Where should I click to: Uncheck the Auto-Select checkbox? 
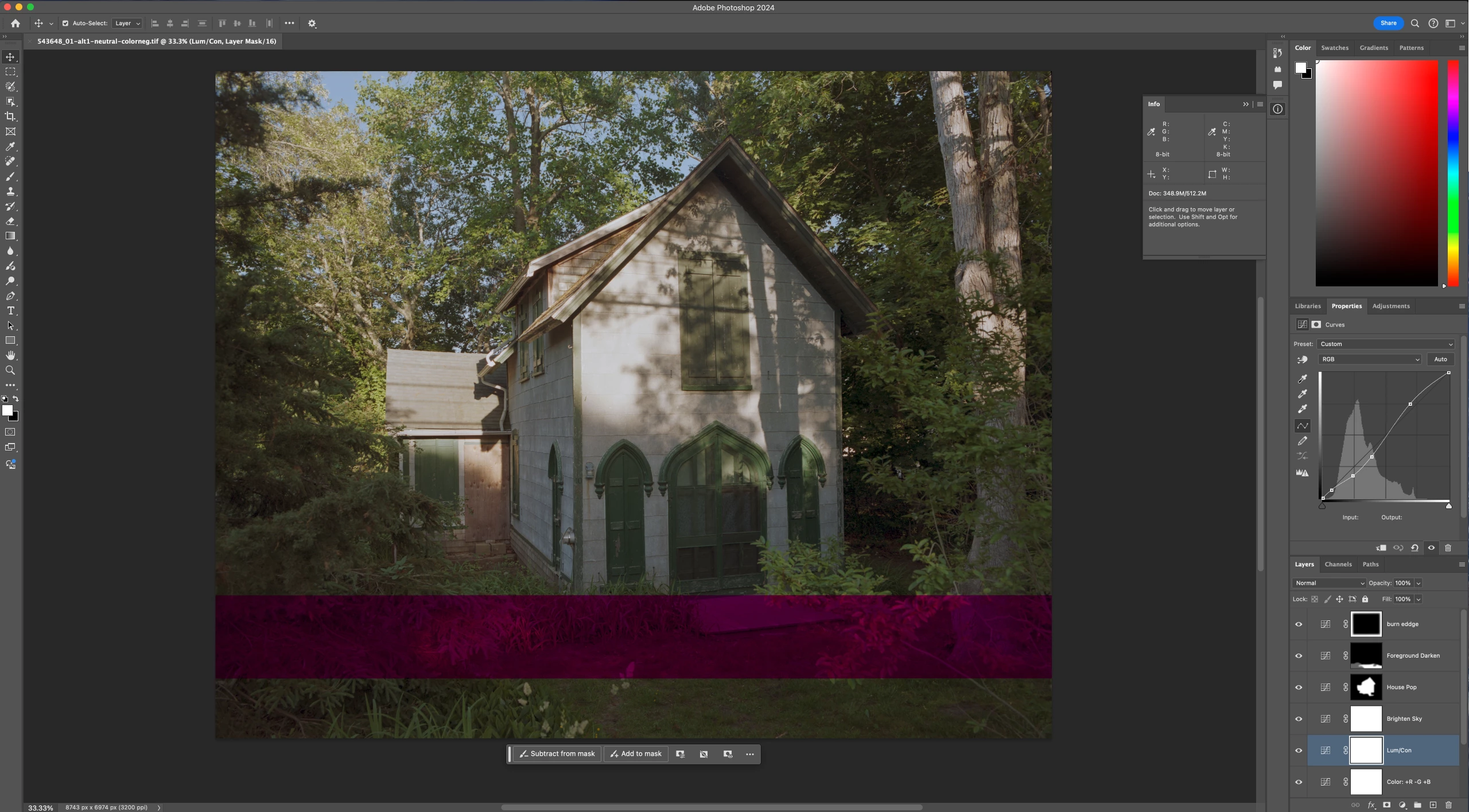[65, 24]
